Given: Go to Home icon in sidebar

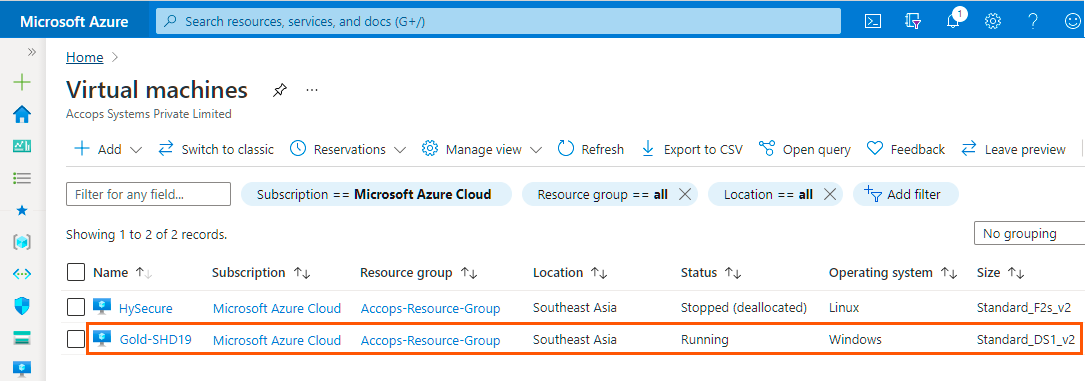Looking at the screenshot, I should [22, 114].
